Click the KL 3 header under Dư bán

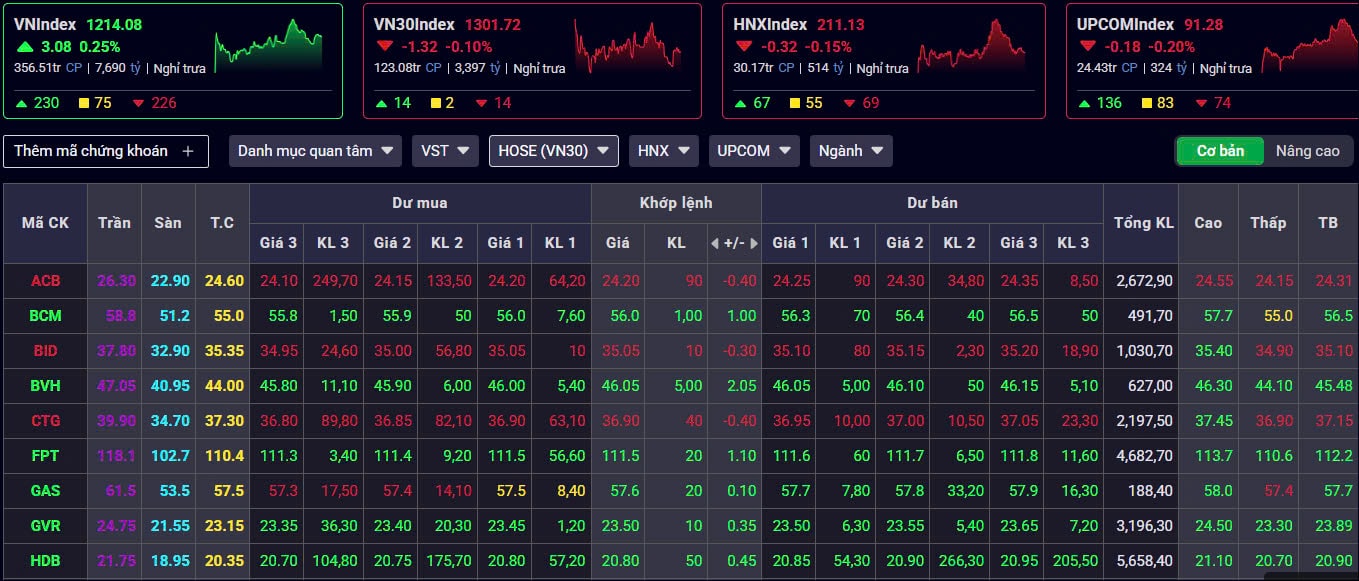1073,243
